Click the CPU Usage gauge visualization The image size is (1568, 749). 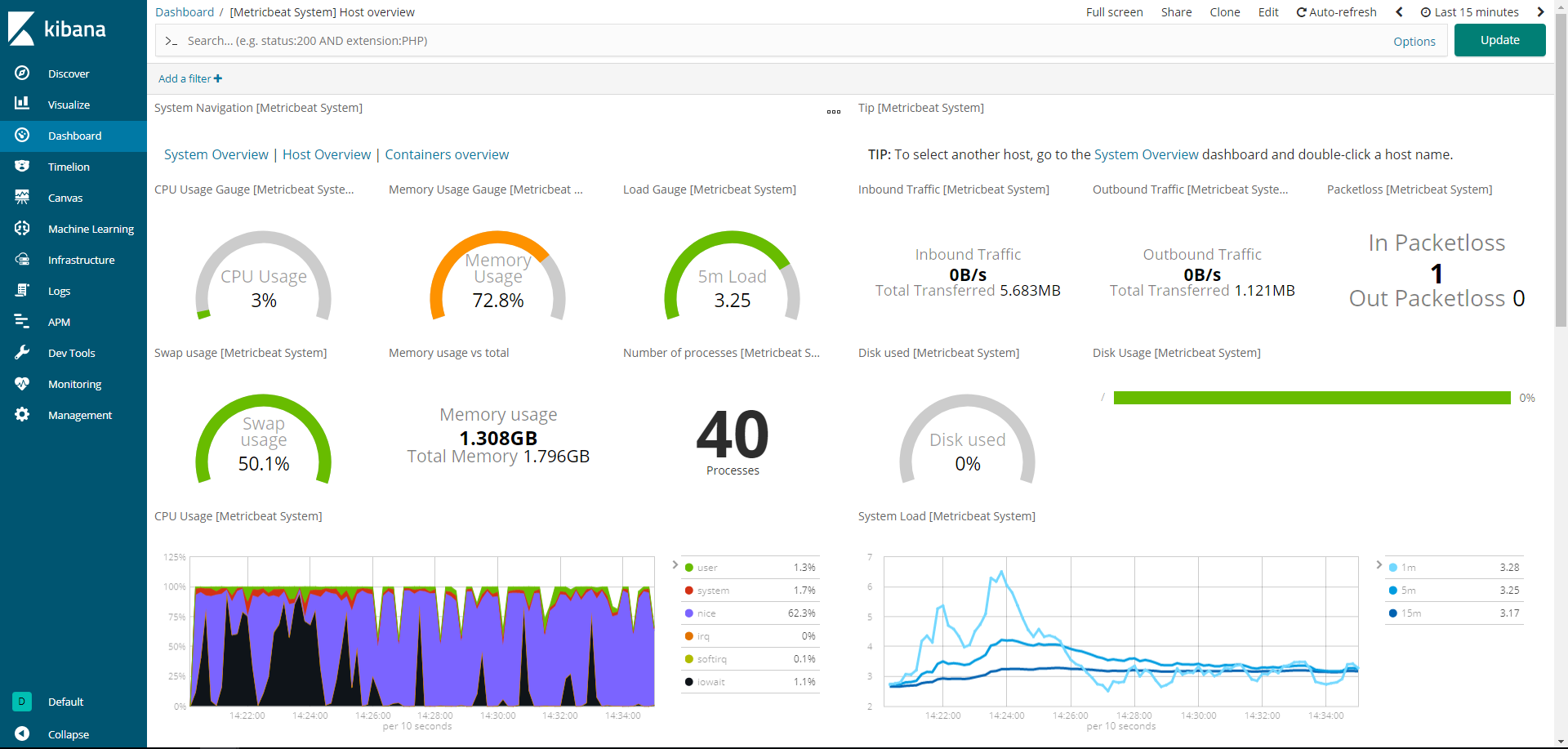pyautogui.click(x=263, y=276)
